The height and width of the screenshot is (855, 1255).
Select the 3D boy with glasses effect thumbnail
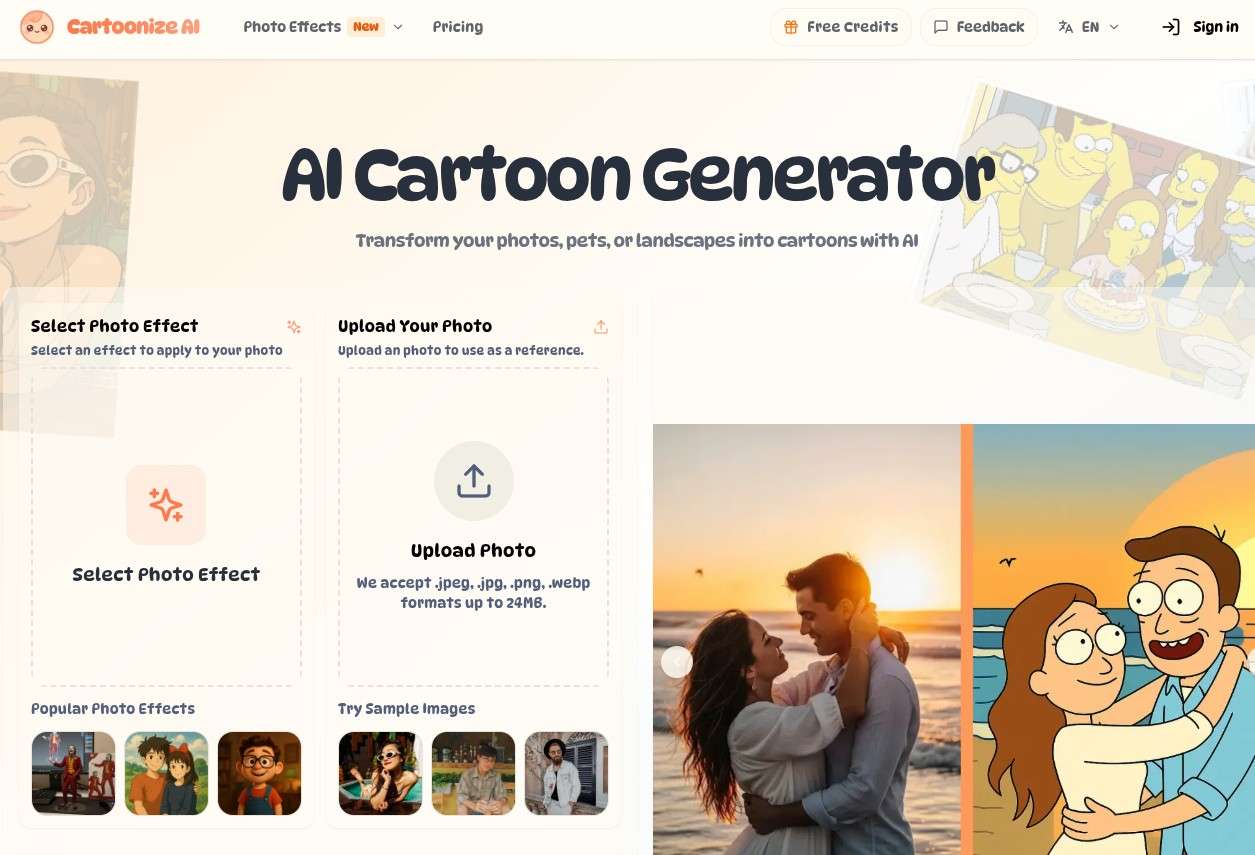tap(260, 773)
